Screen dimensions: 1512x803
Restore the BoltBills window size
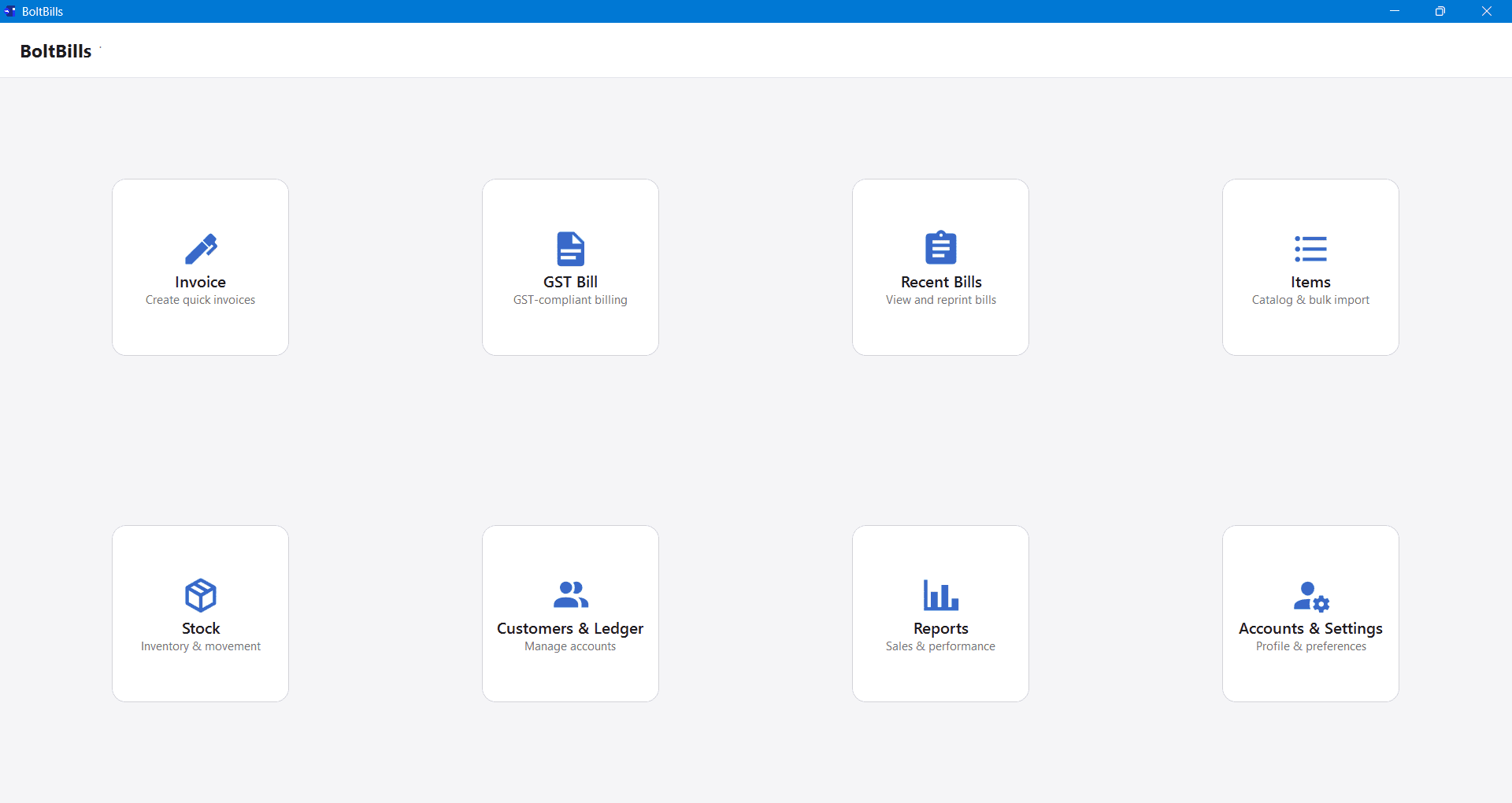1441,11
